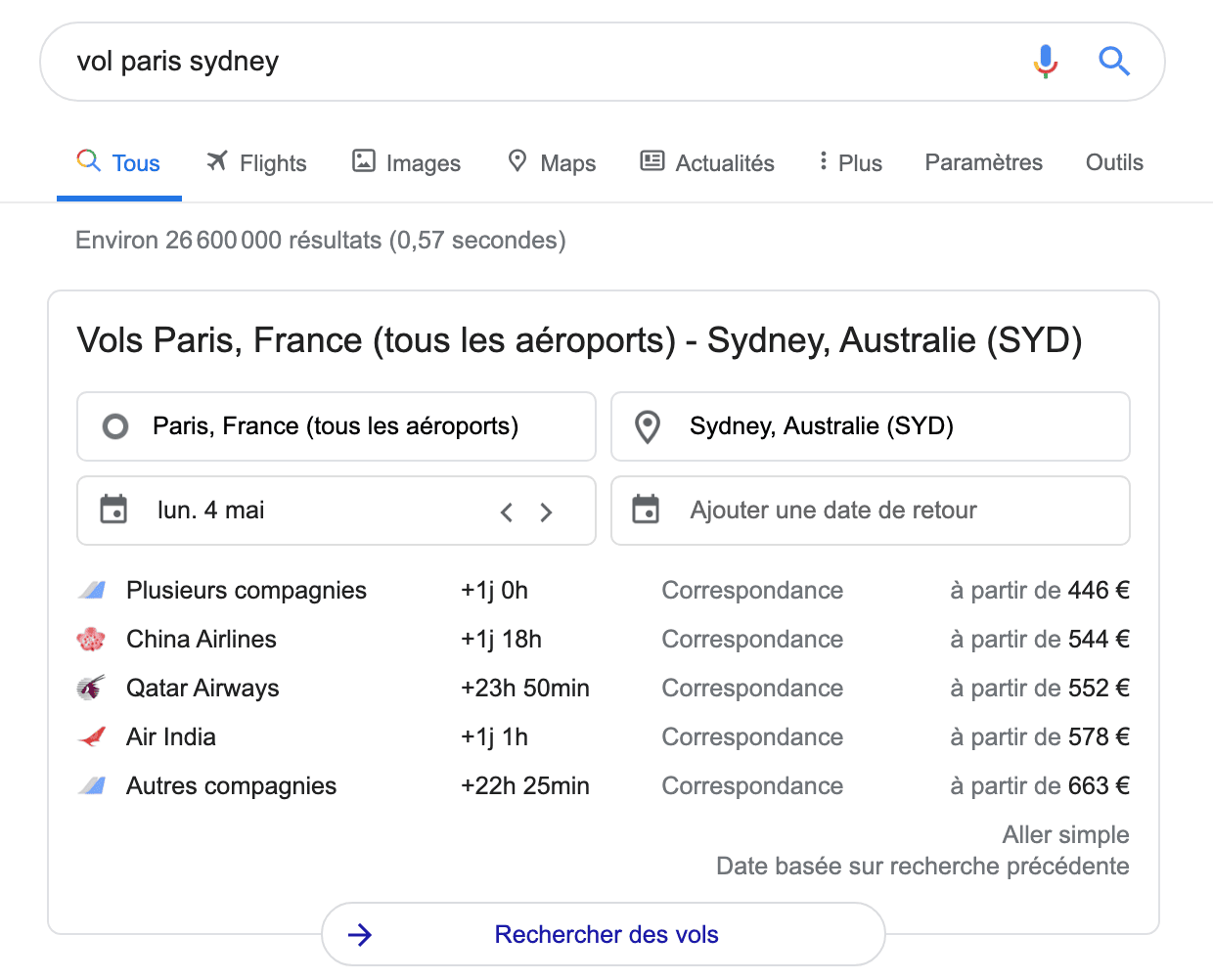The width and height of the screenshot is (1213, 980).
Task: Click the Rechercher des vols button
Action: click(x=604, y=935)
